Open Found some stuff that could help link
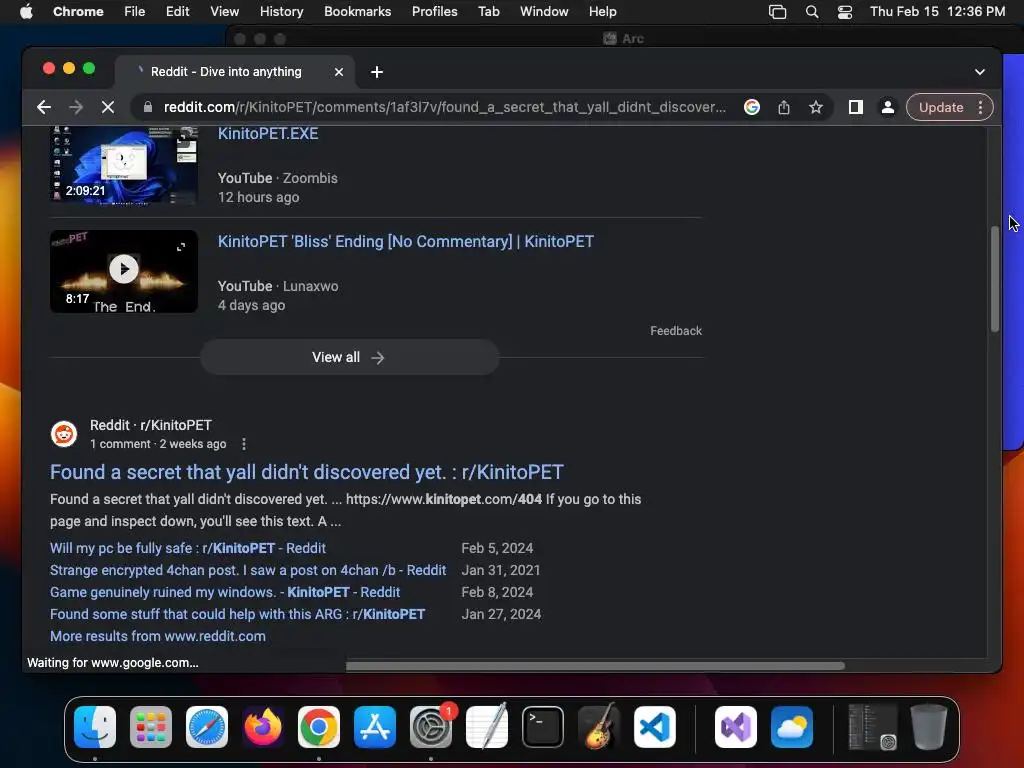 (237, 614)
